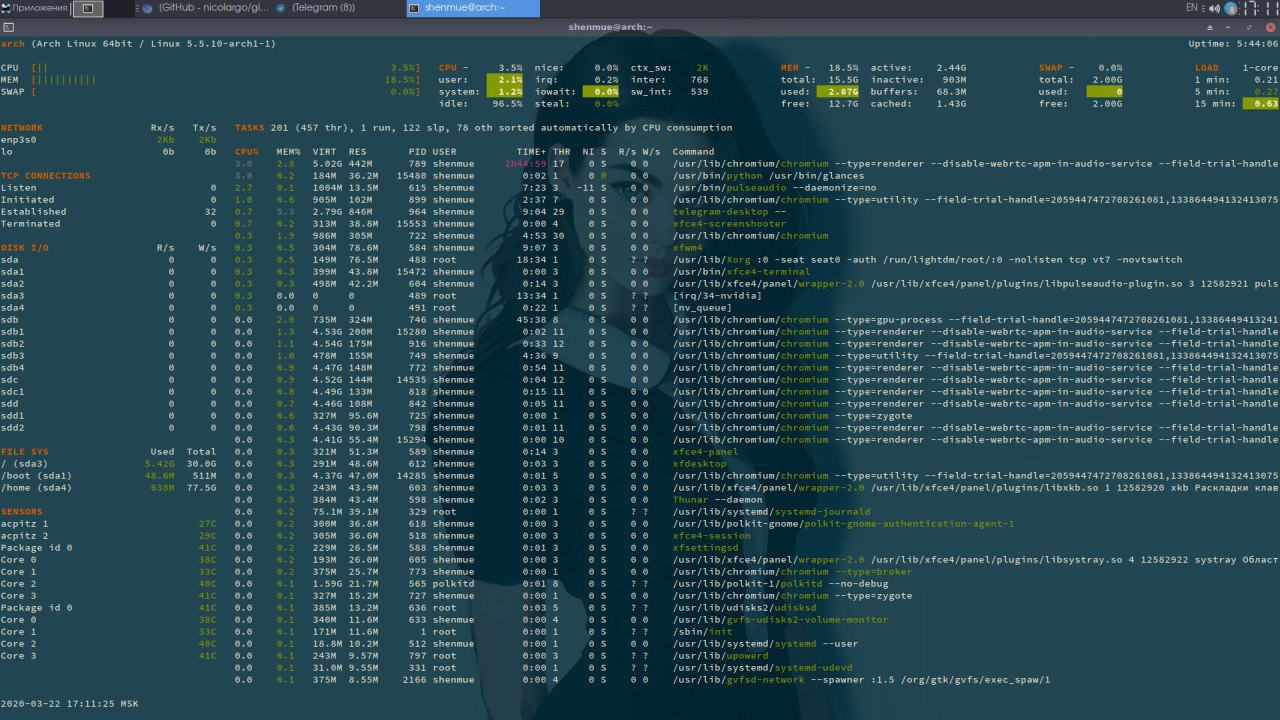This screenshot has height=720, width=1280.
Task: Click the Telegram icon in the taskbar
Action: tap(281, 8)
